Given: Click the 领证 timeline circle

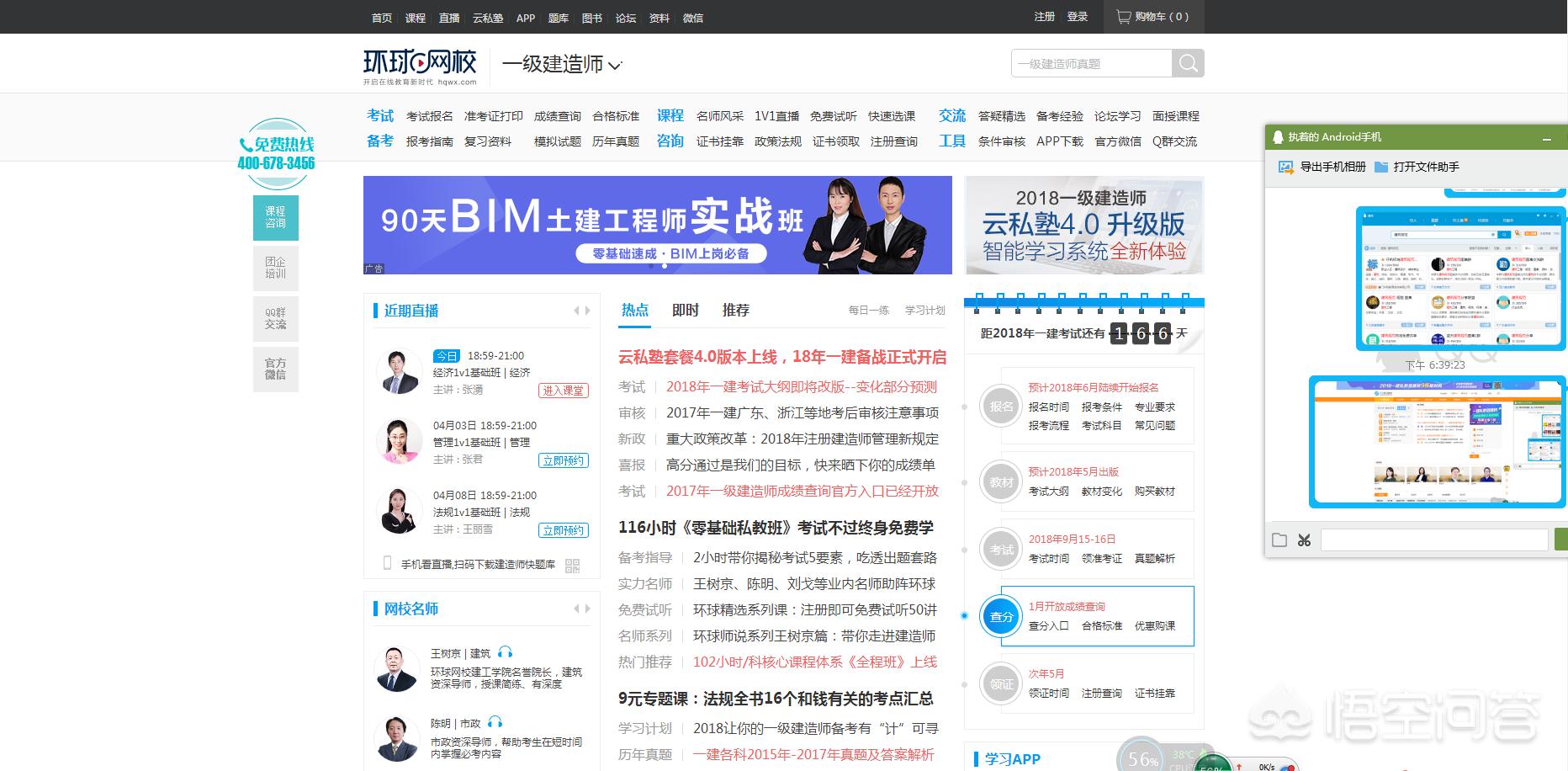Looking at the screenshot, I should [1001, 684].
